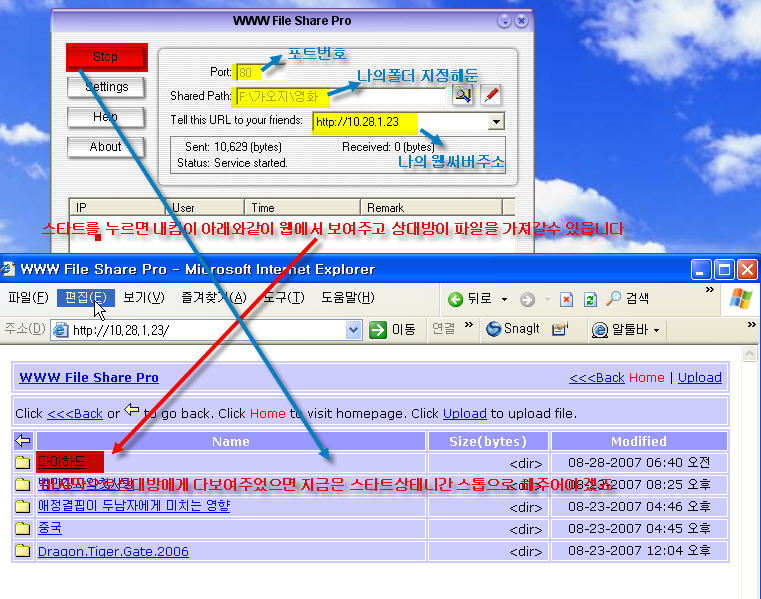Click the forward navigation arrow icon
This screenshot has height=599, width=761.
coord(527,300)
